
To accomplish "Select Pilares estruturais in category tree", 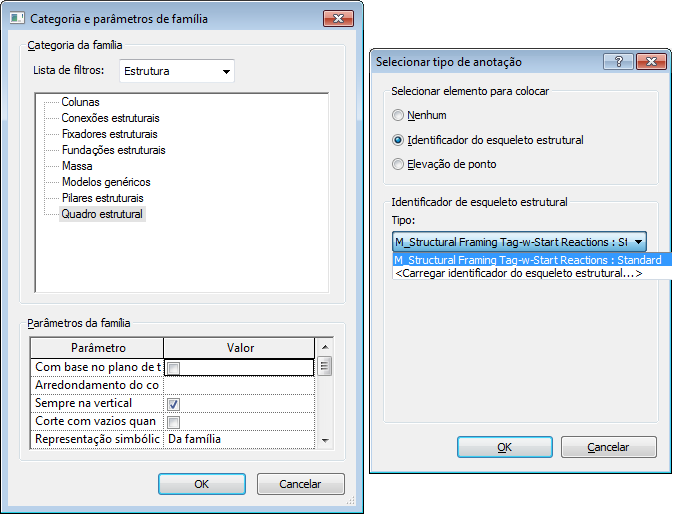I will [102, 198].
